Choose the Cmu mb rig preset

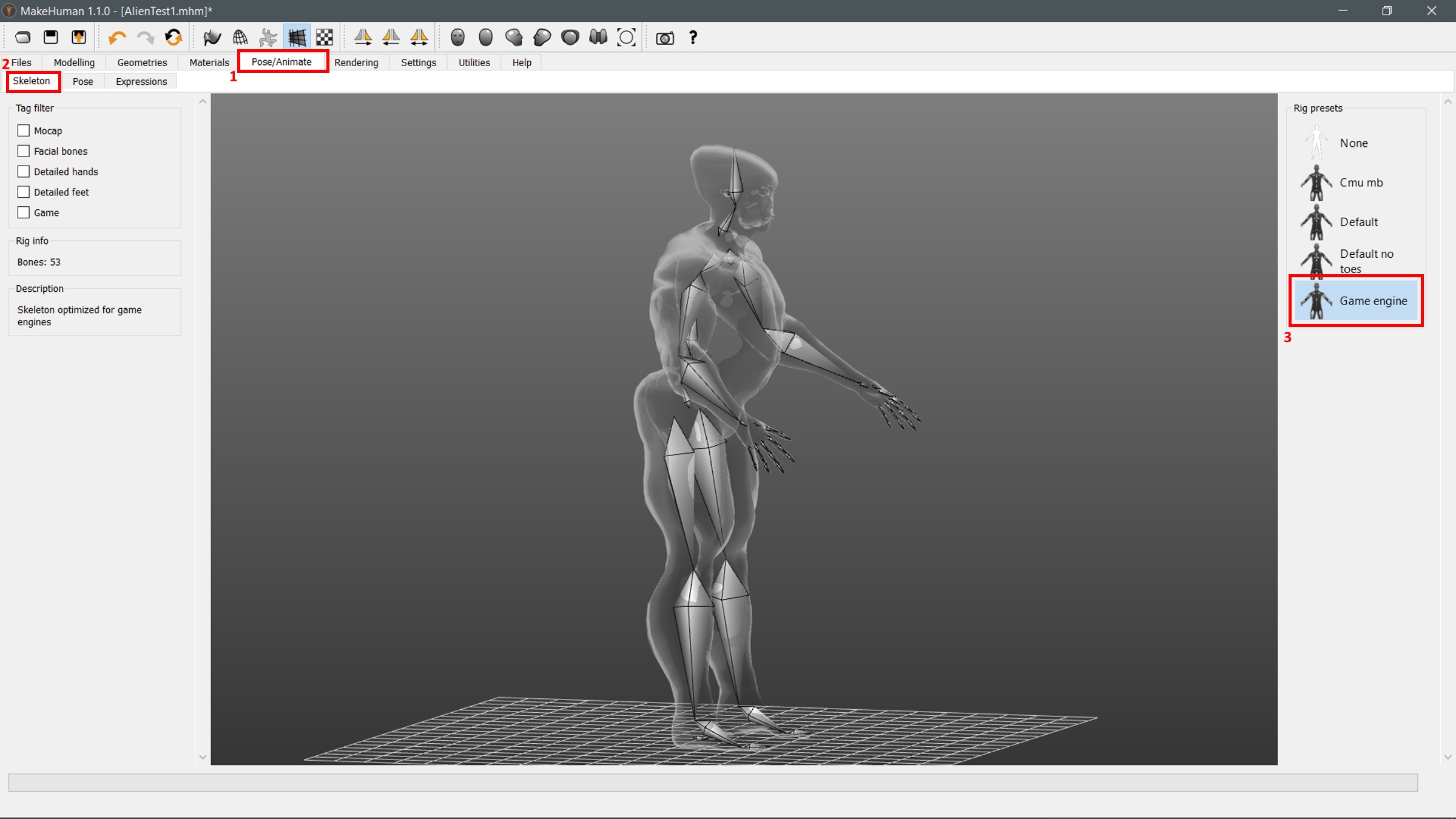1355,183
